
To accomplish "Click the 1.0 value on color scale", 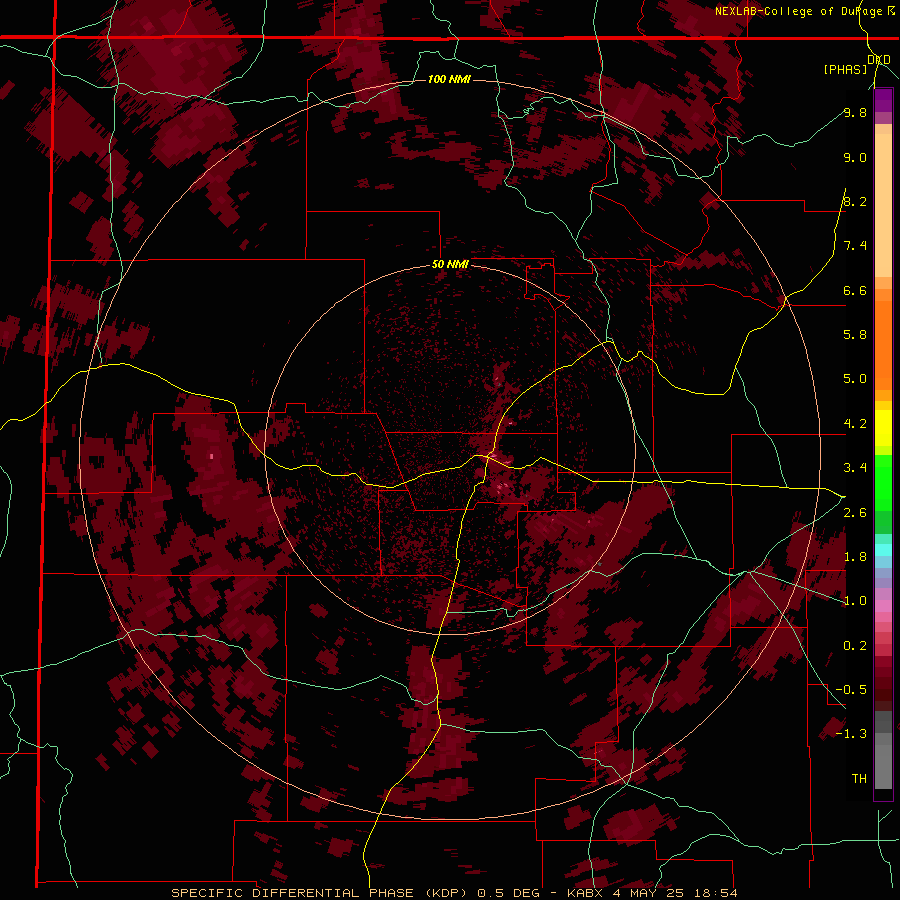I will pyautogui.click(x=855, y=601).
